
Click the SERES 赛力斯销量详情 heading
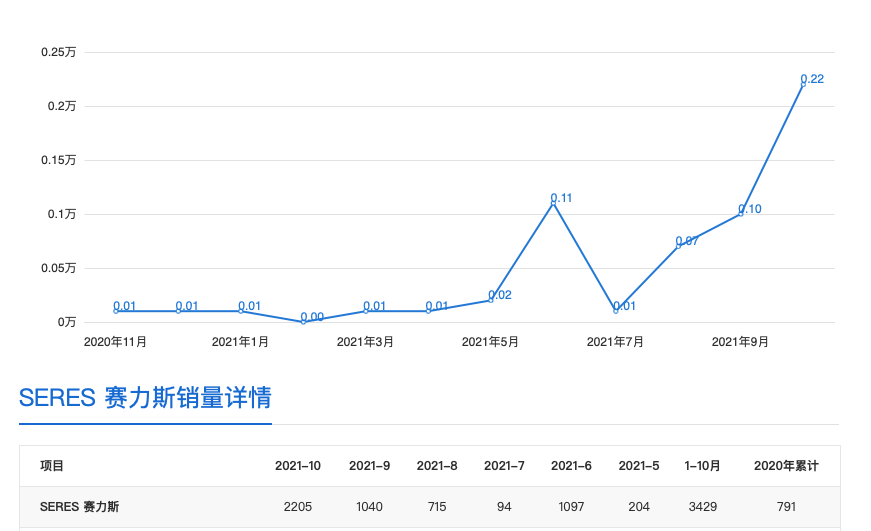click(146, 398)
